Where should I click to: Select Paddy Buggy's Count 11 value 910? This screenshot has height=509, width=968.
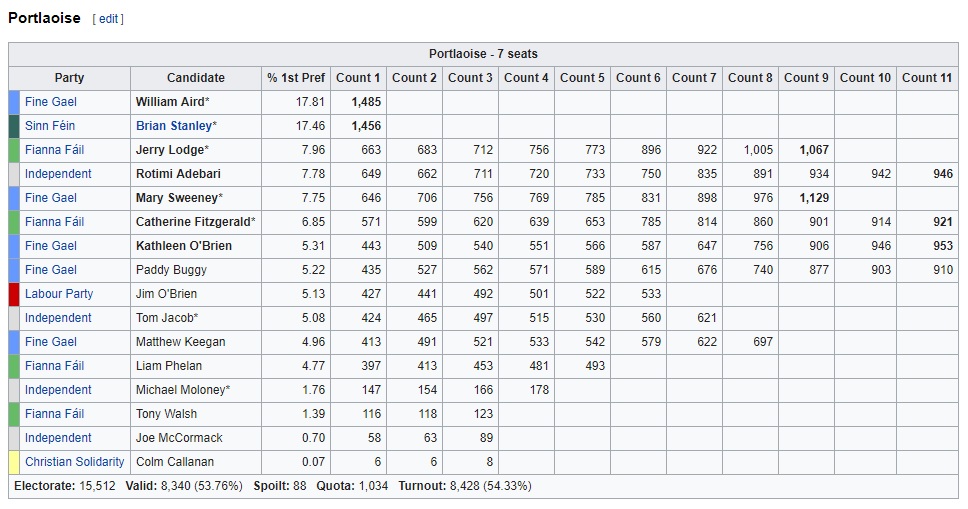[943, 271]
